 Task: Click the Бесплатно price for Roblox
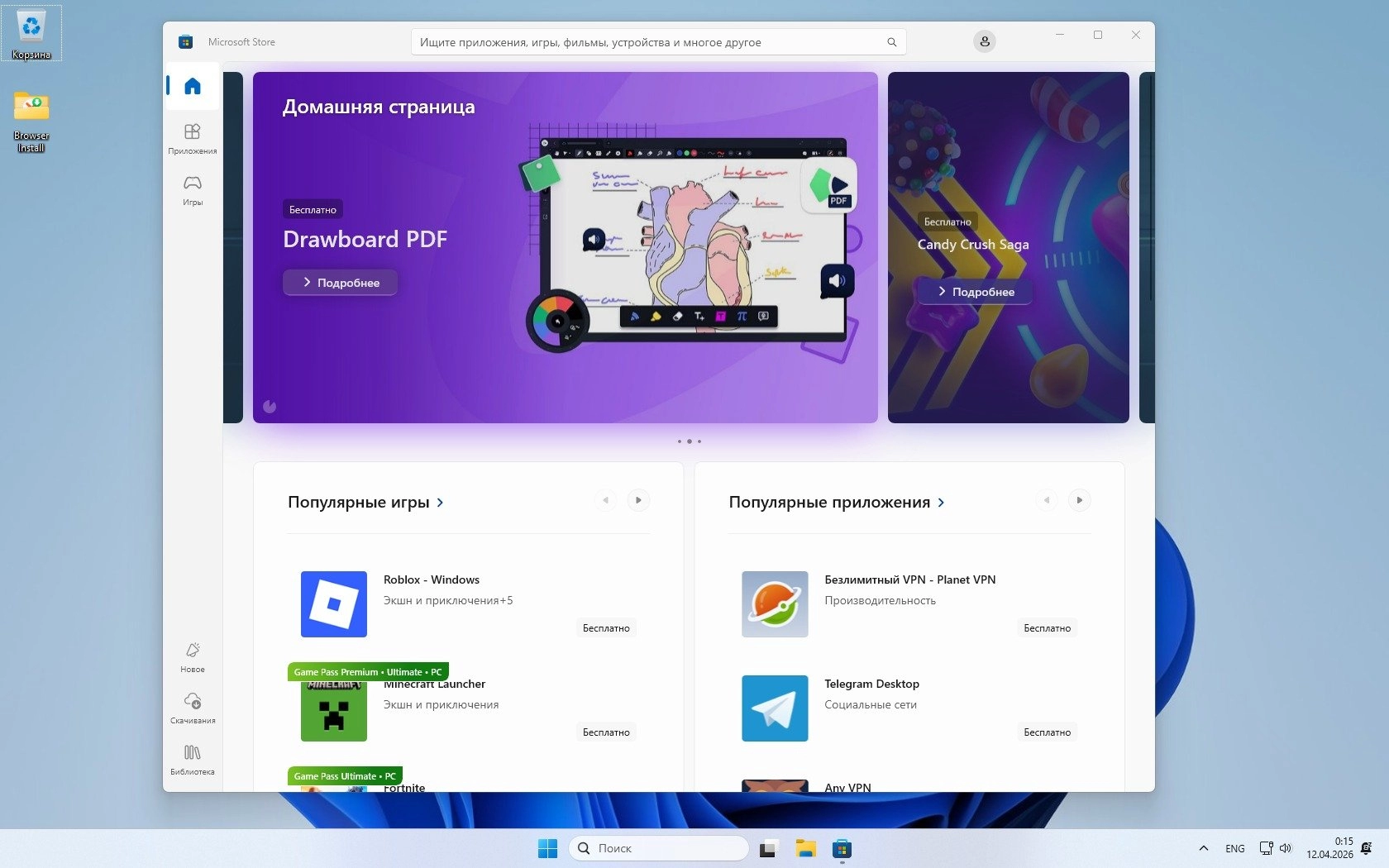(606, 628)
